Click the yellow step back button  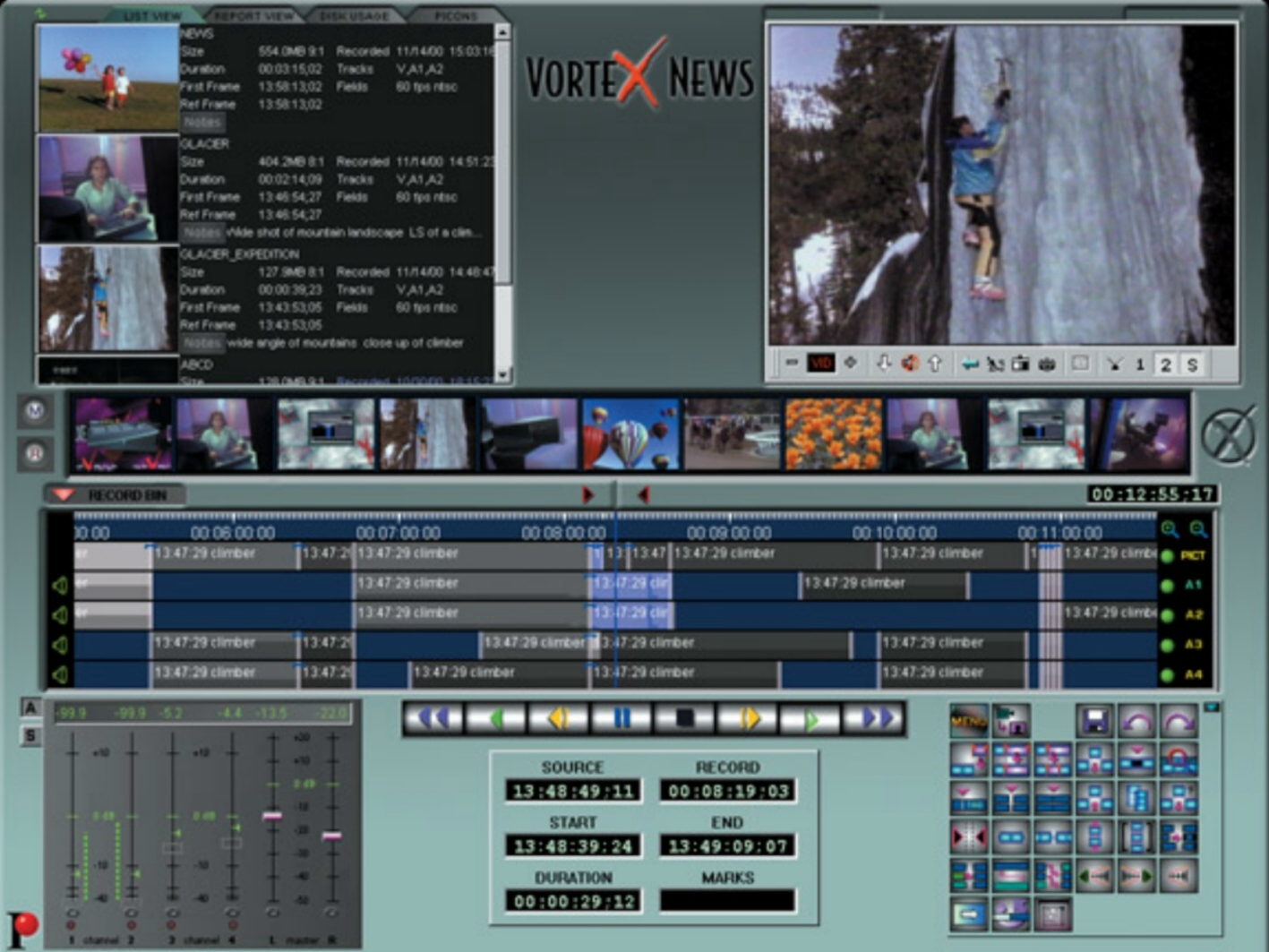tap(558, 718)
